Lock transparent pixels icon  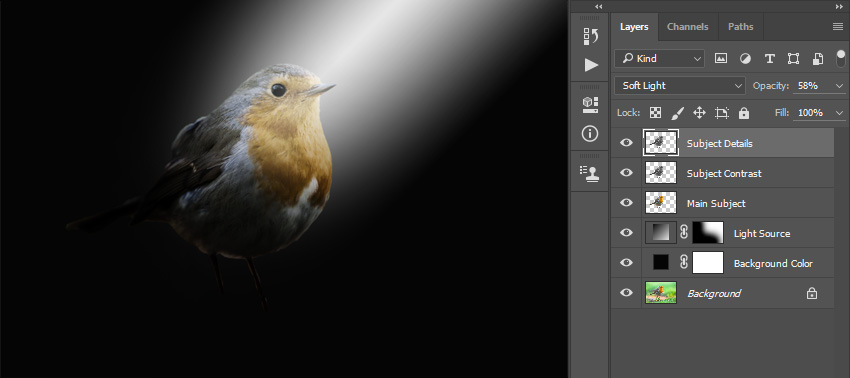tap(655, 113)
